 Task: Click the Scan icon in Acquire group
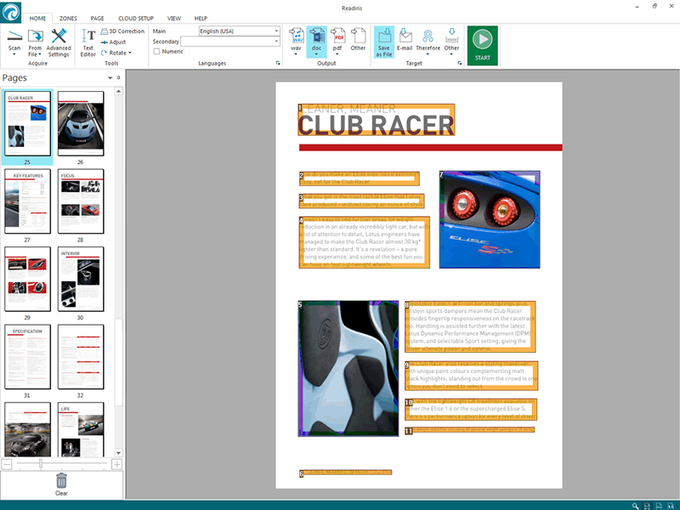pyautogui.click(x=14, y=38)
